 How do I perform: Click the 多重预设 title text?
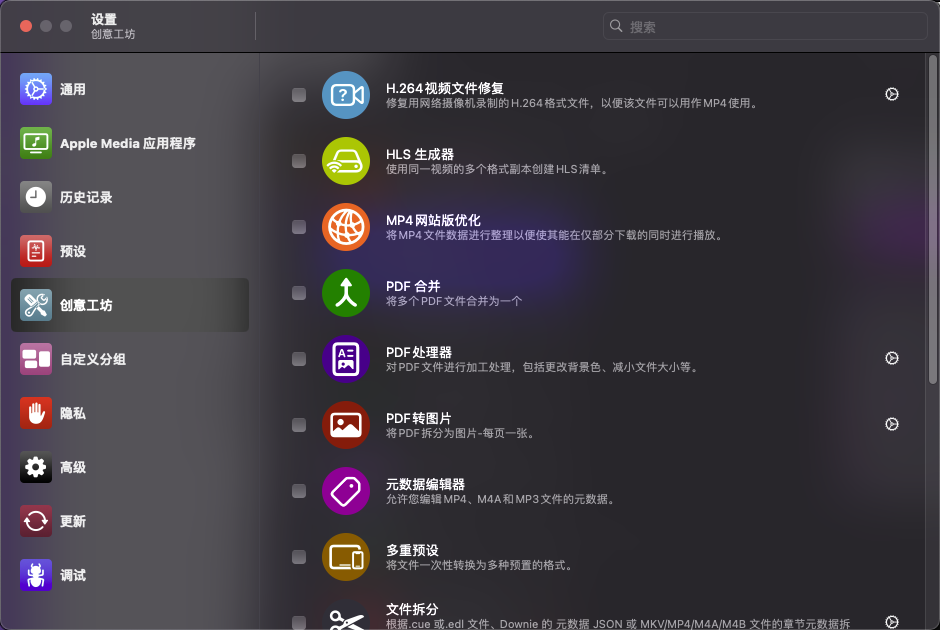[412, 550]
